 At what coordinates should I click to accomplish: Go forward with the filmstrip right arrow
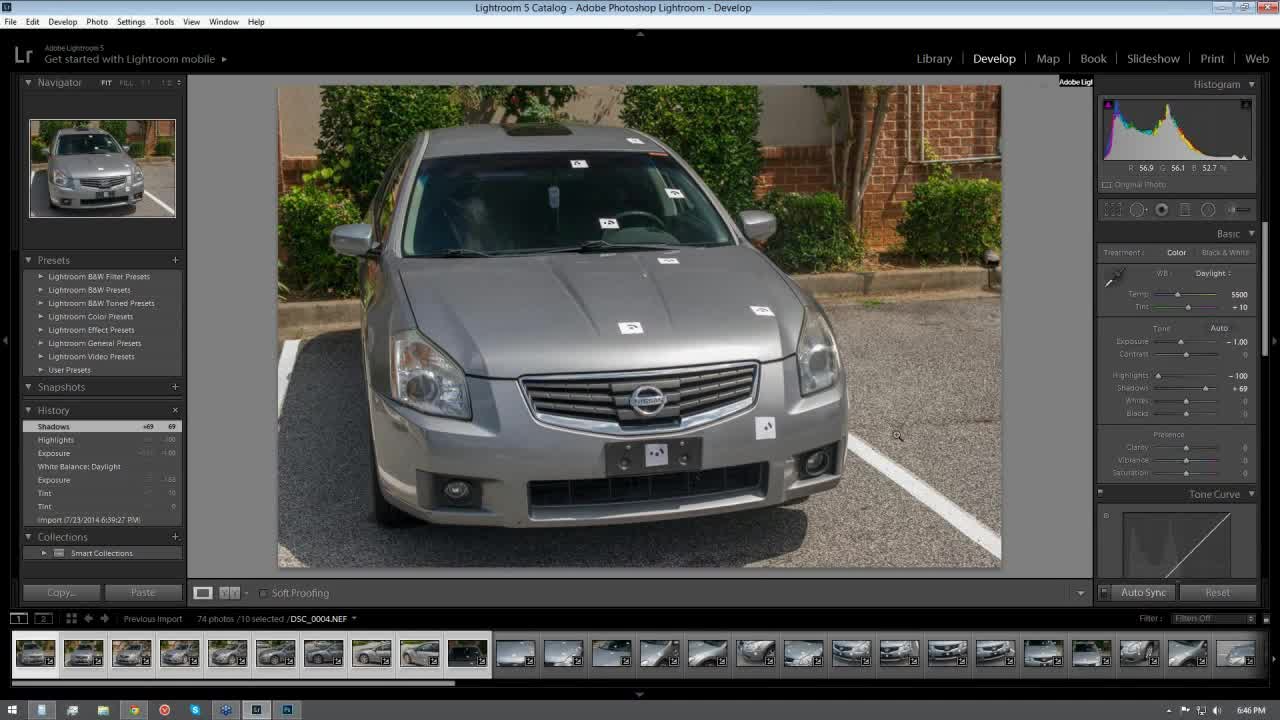104,619
